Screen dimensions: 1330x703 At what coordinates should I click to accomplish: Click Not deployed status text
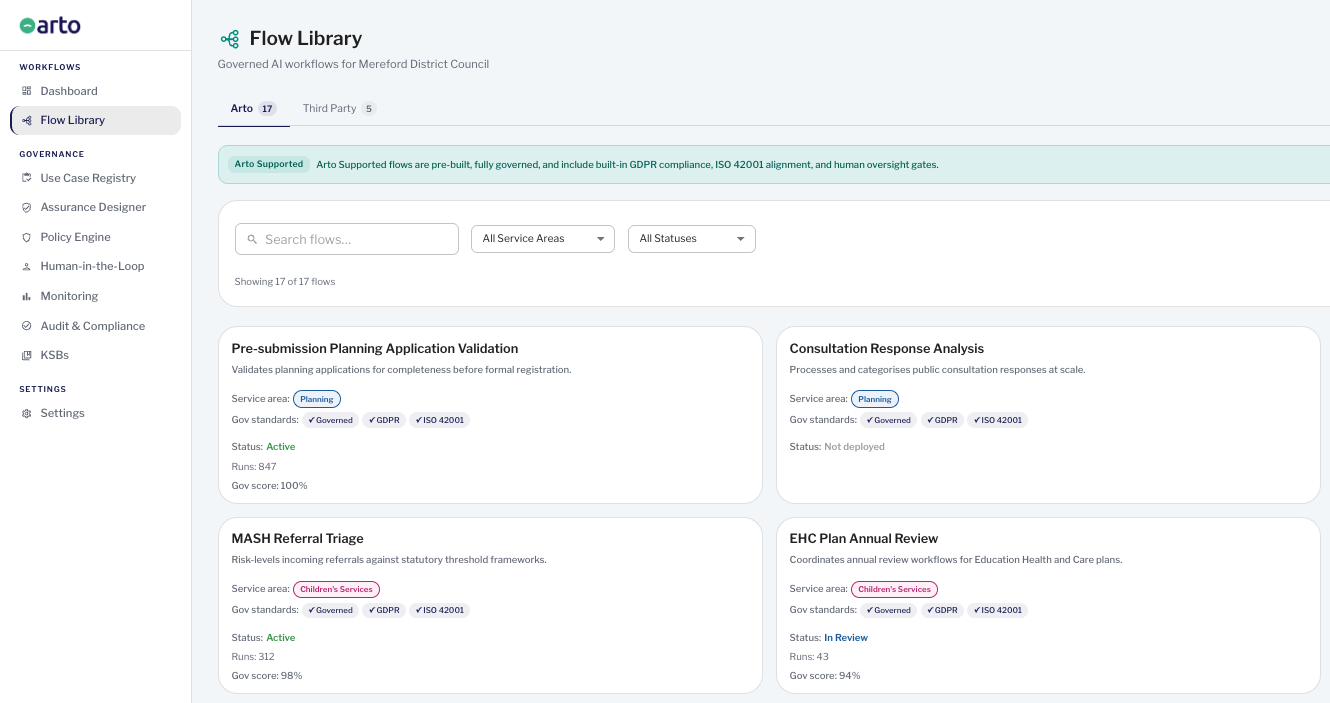(x=854, y=447)
